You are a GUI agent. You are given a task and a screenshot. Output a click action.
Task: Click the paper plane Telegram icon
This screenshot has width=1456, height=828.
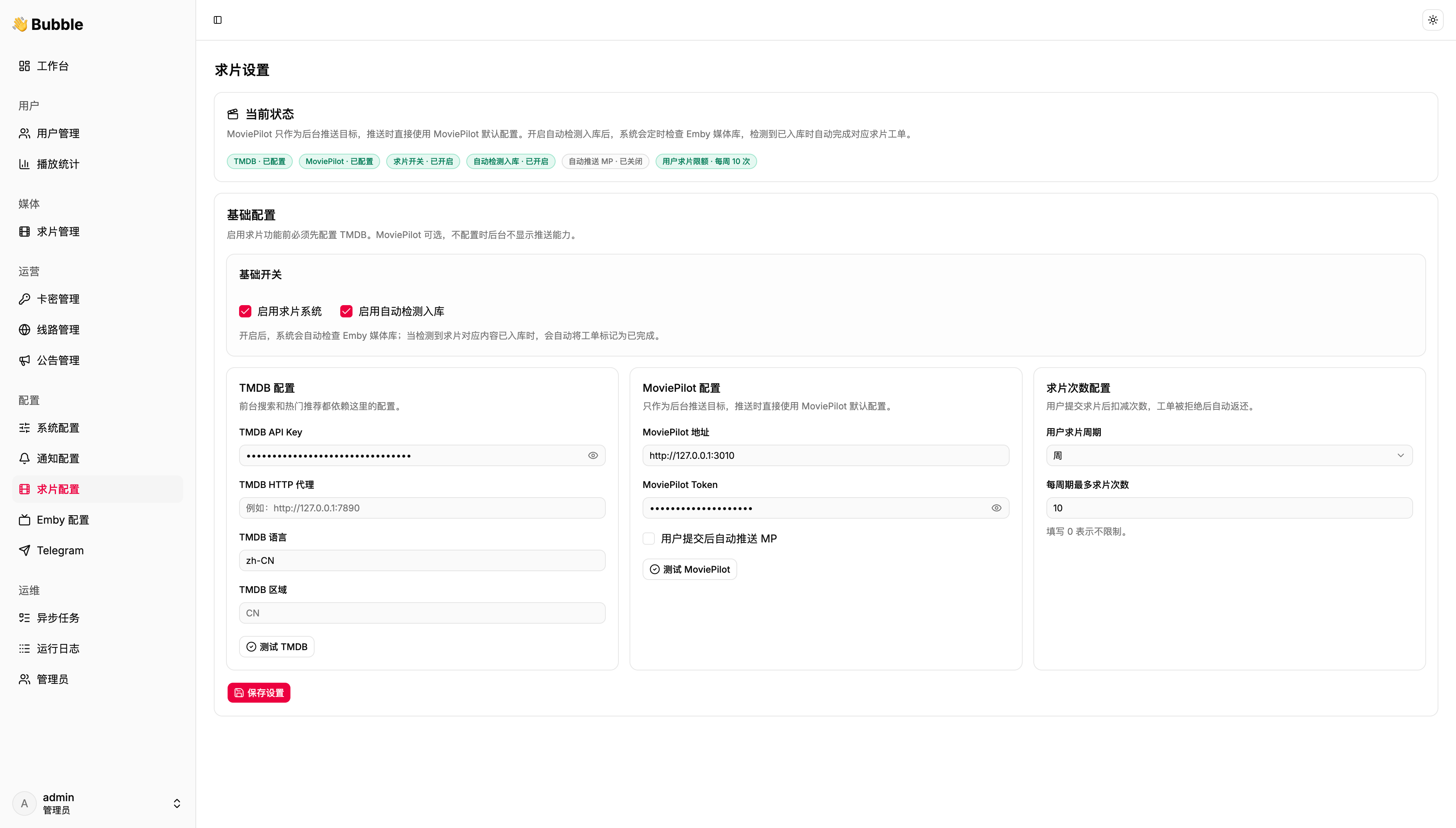25,550
